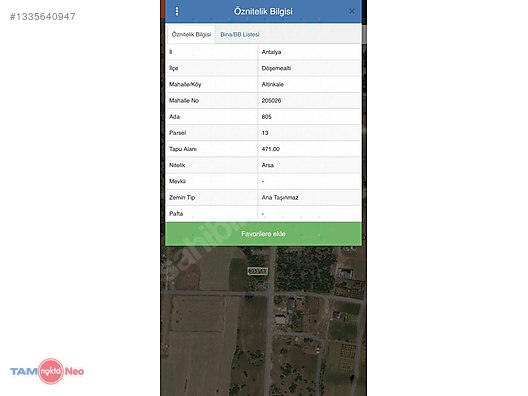Select the Döşemealtı value cell
The height and width of the screenshot is (396, 528).
tap(309, 68)
